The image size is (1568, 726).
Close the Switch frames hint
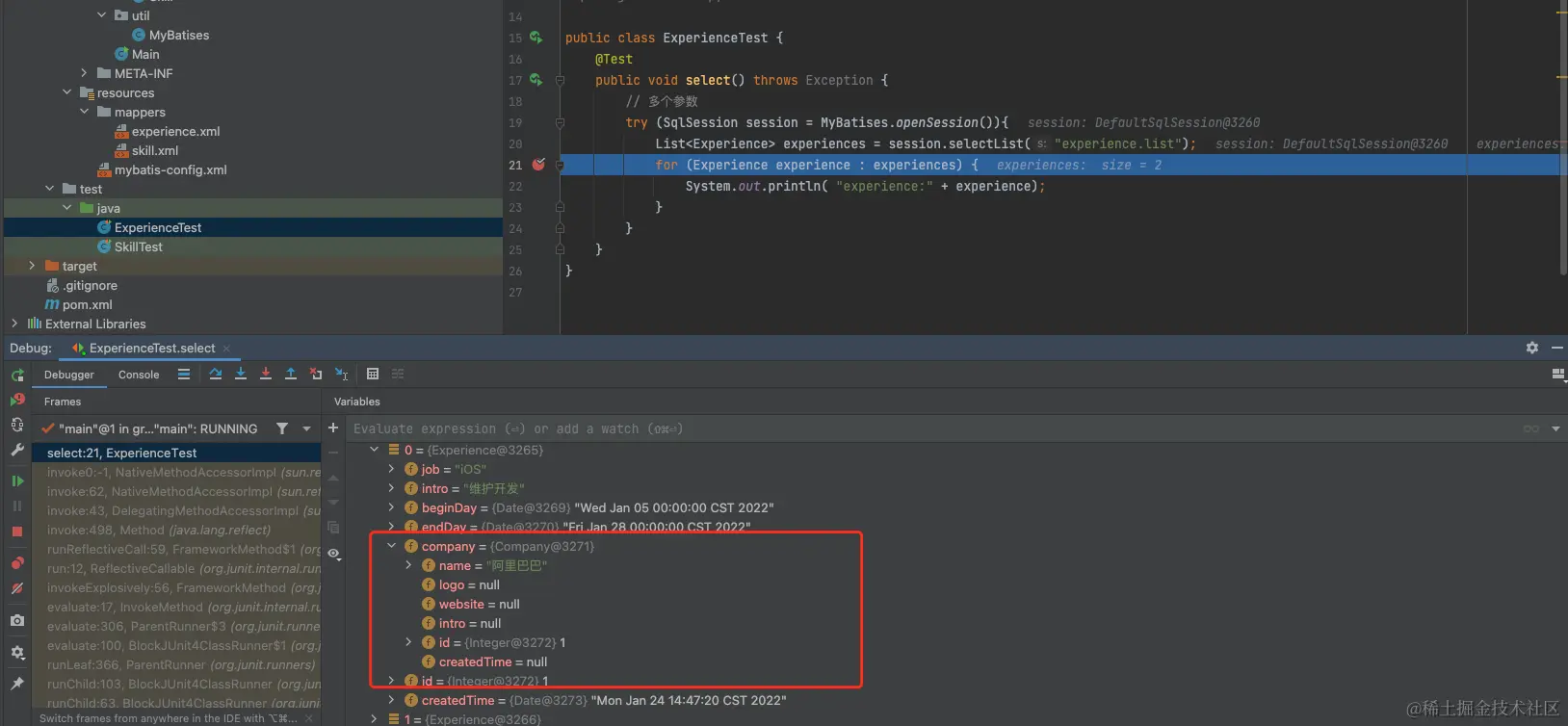click(x=308, y=718)
